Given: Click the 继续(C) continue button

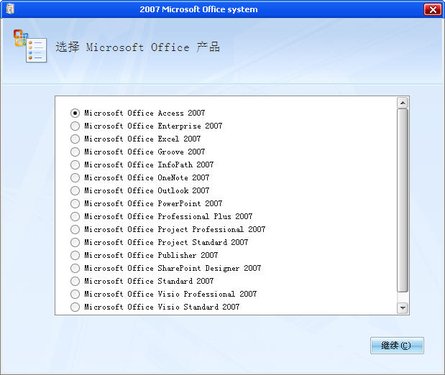Looking at the screenshot, I should (x=397, y=345).
